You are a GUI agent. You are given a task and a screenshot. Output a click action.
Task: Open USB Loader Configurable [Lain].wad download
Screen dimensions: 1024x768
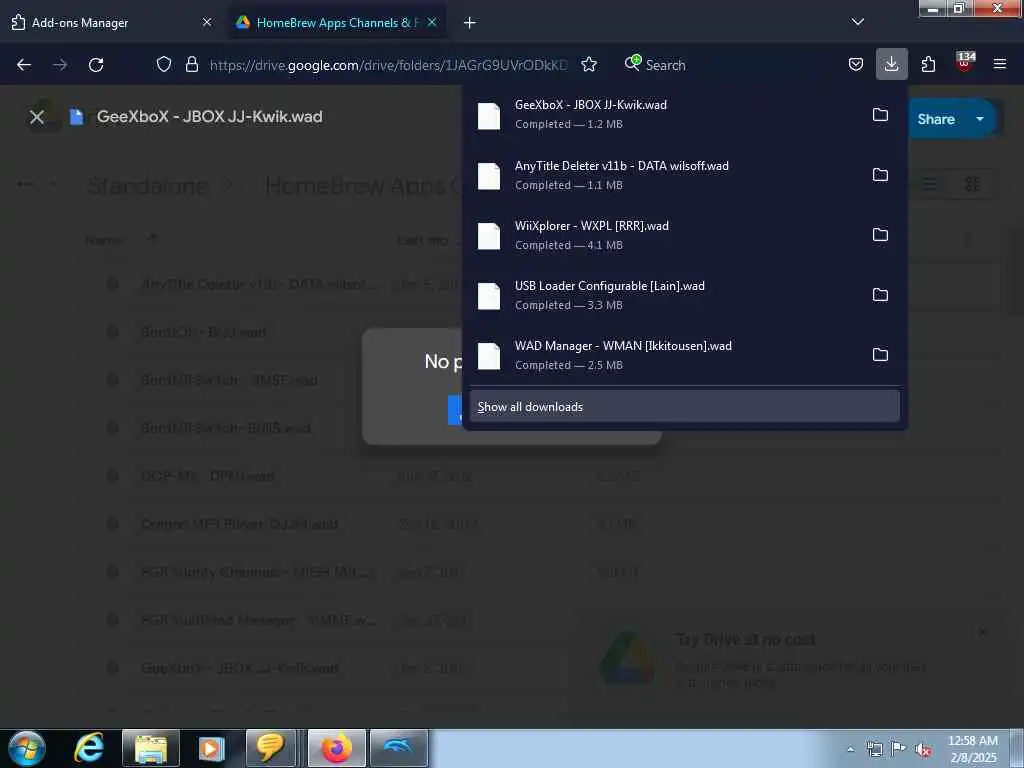pyautogui.click(x=667, y=295)
